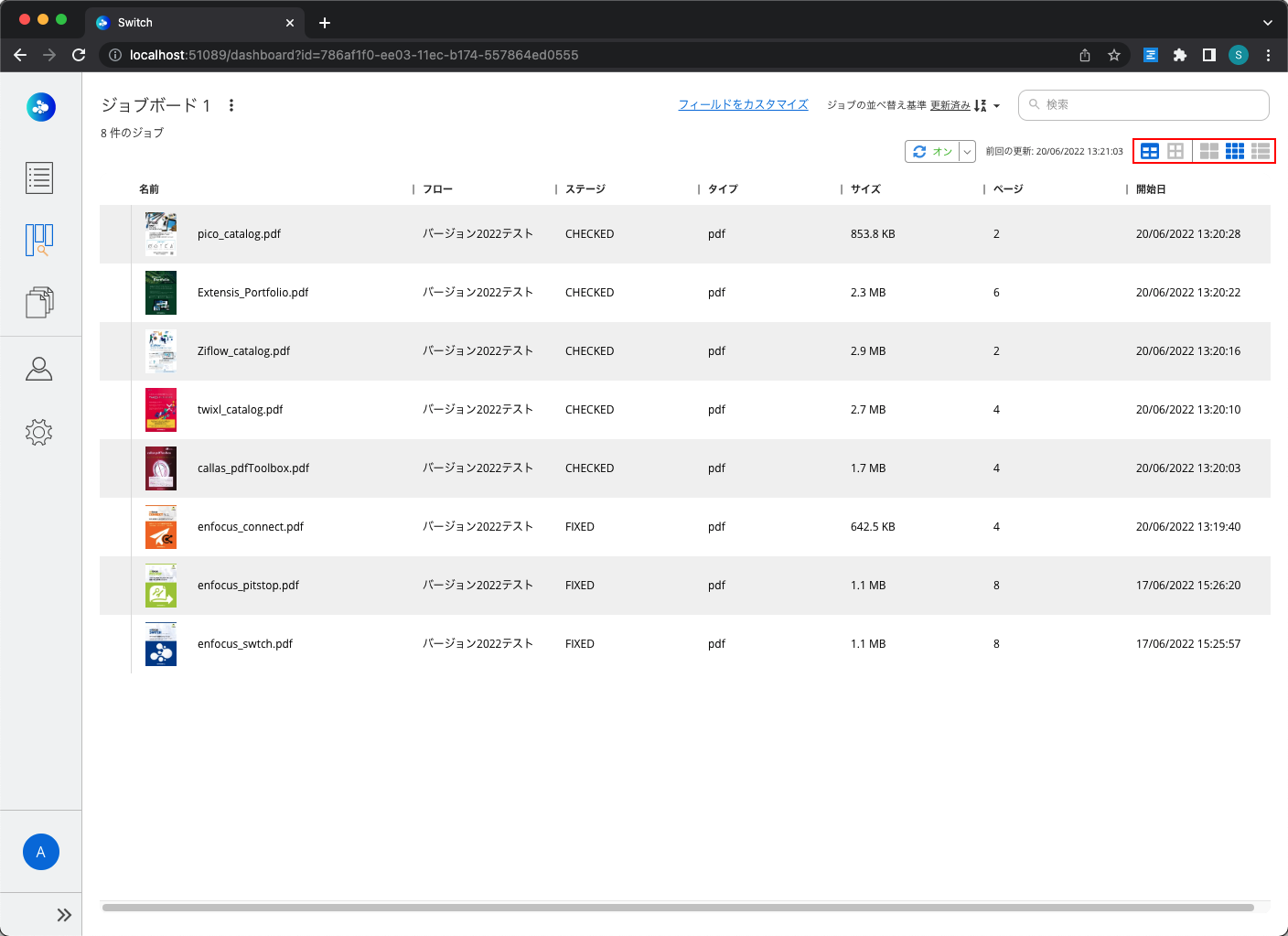This screenshot has height=936, width=1288.
Task: Open pico_catalog.pdf thumbnail
Action: pyautogui.click(x=161, y=234)
